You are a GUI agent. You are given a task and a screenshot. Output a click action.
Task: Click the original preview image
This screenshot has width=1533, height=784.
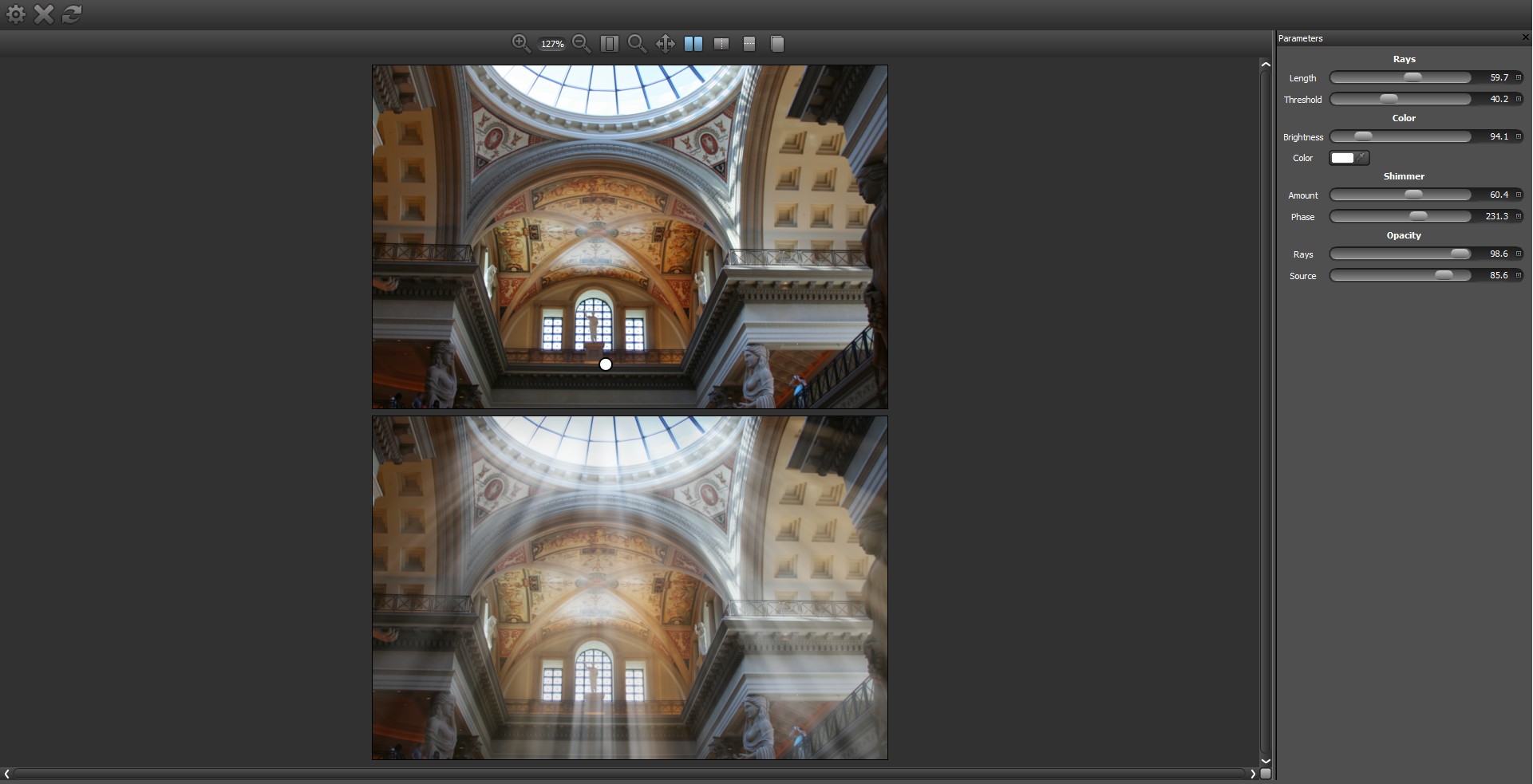coord(630,237)
